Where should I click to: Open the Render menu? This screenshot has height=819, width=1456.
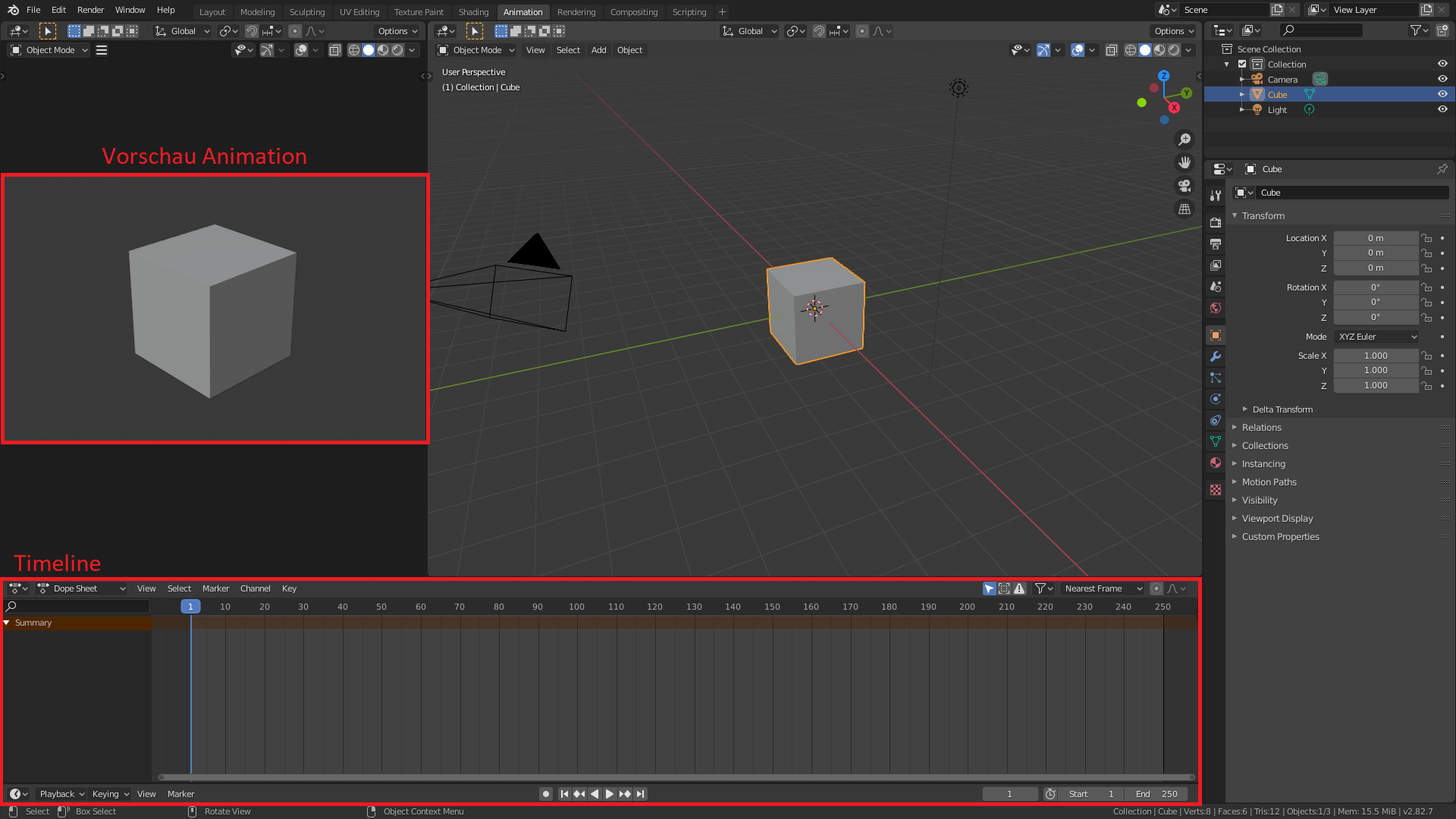[90, 10]
